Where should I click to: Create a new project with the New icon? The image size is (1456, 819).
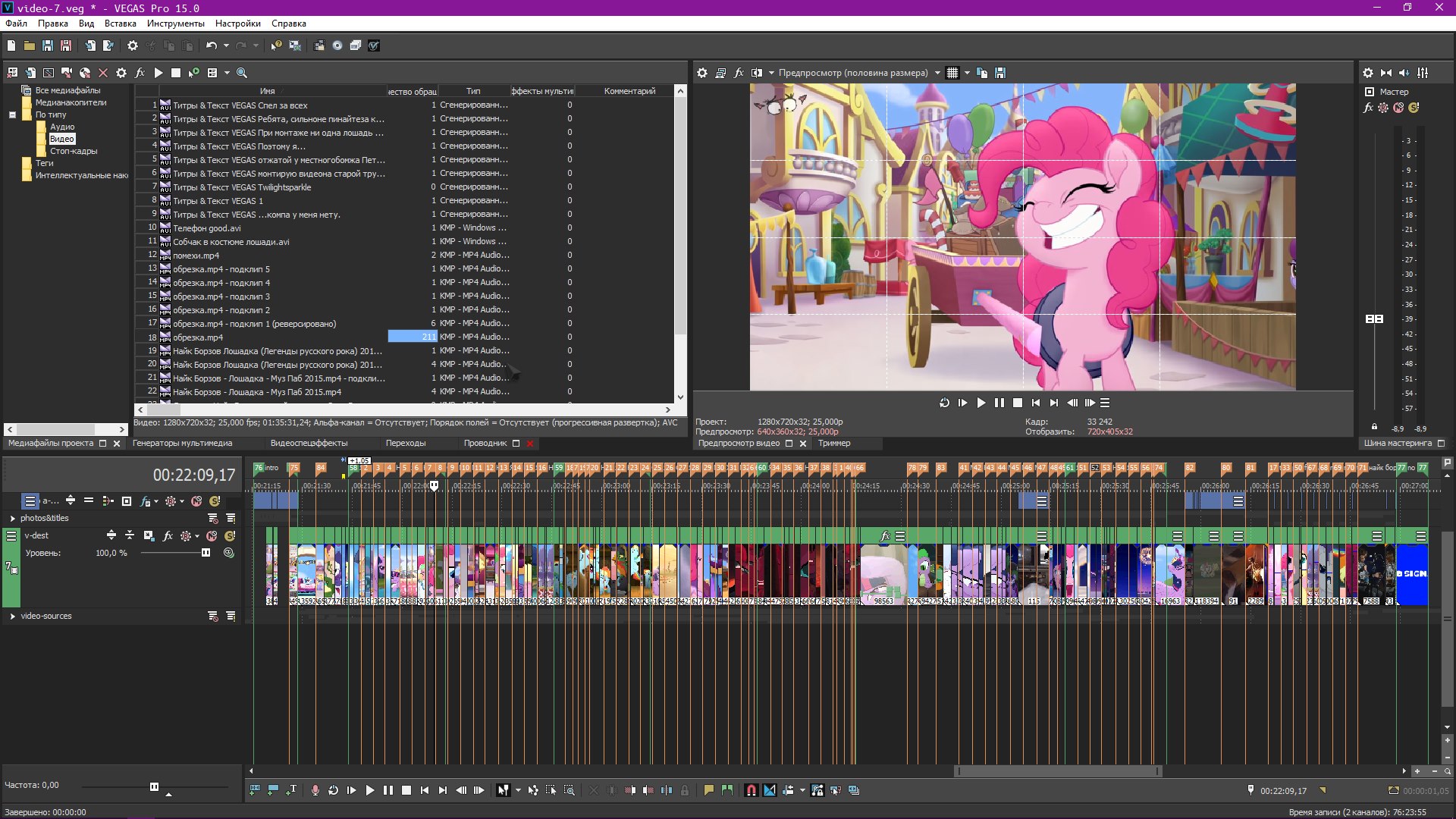[11, 45]
